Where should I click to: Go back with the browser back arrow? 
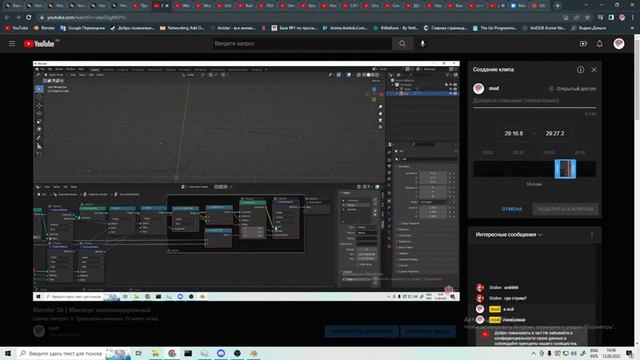click(x=7, y=18)
